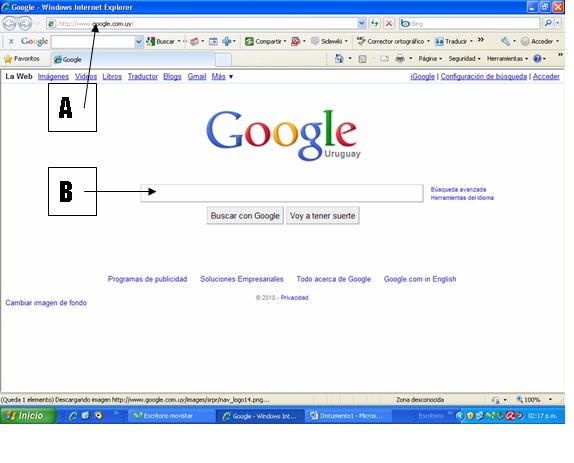Click the Gmail link
Viewport: 574px width, 463px height.
tap(197, 76)
